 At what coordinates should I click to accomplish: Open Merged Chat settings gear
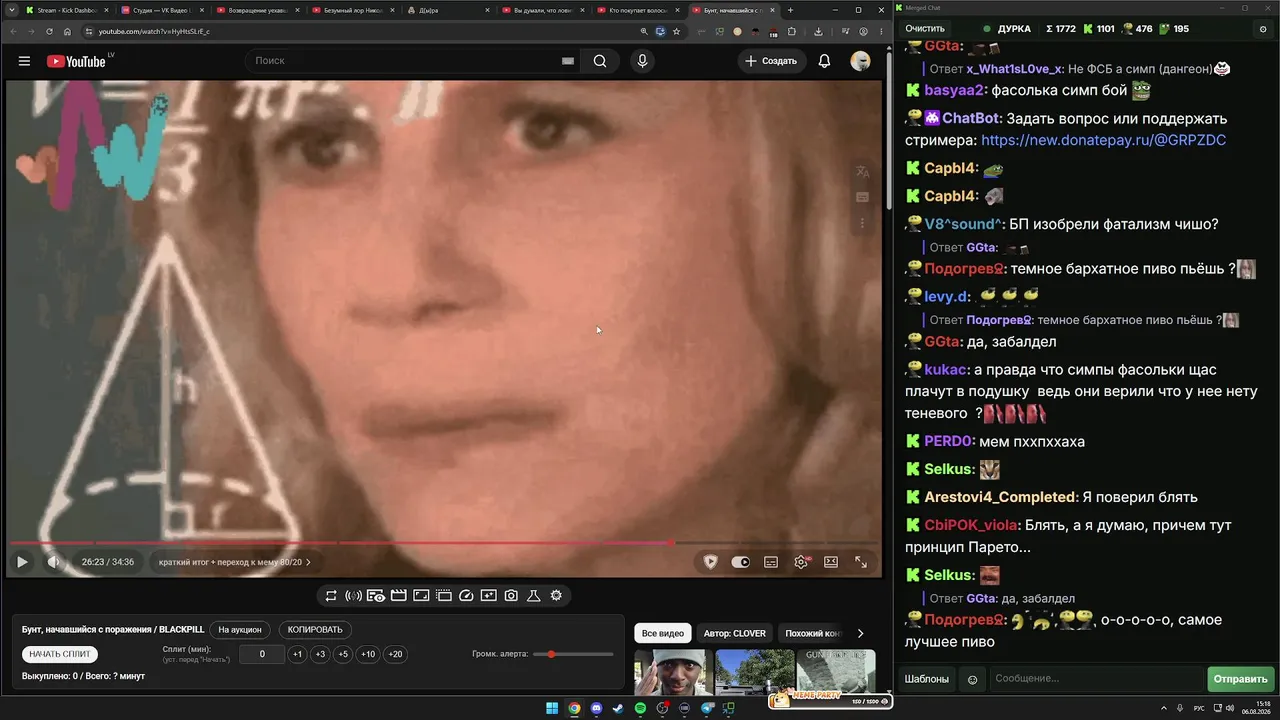point(1263,29)
